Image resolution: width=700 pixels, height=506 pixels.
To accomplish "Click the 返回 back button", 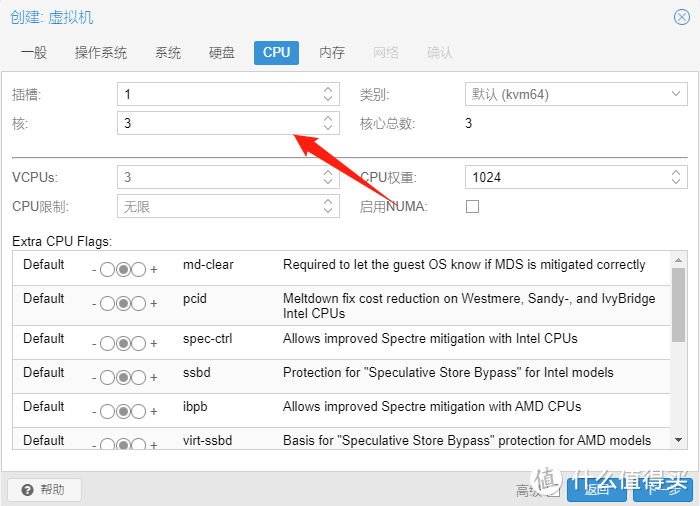I will click(x=597, y=490).
